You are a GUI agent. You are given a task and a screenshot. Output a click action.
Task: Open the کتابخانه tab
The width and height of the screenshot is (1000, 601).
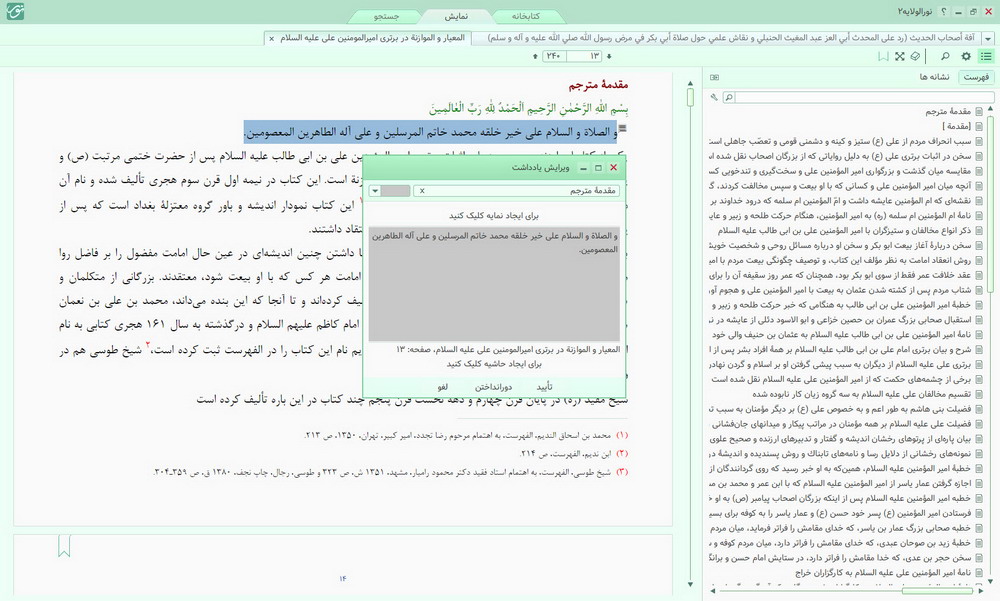click(x=526, y=16)
